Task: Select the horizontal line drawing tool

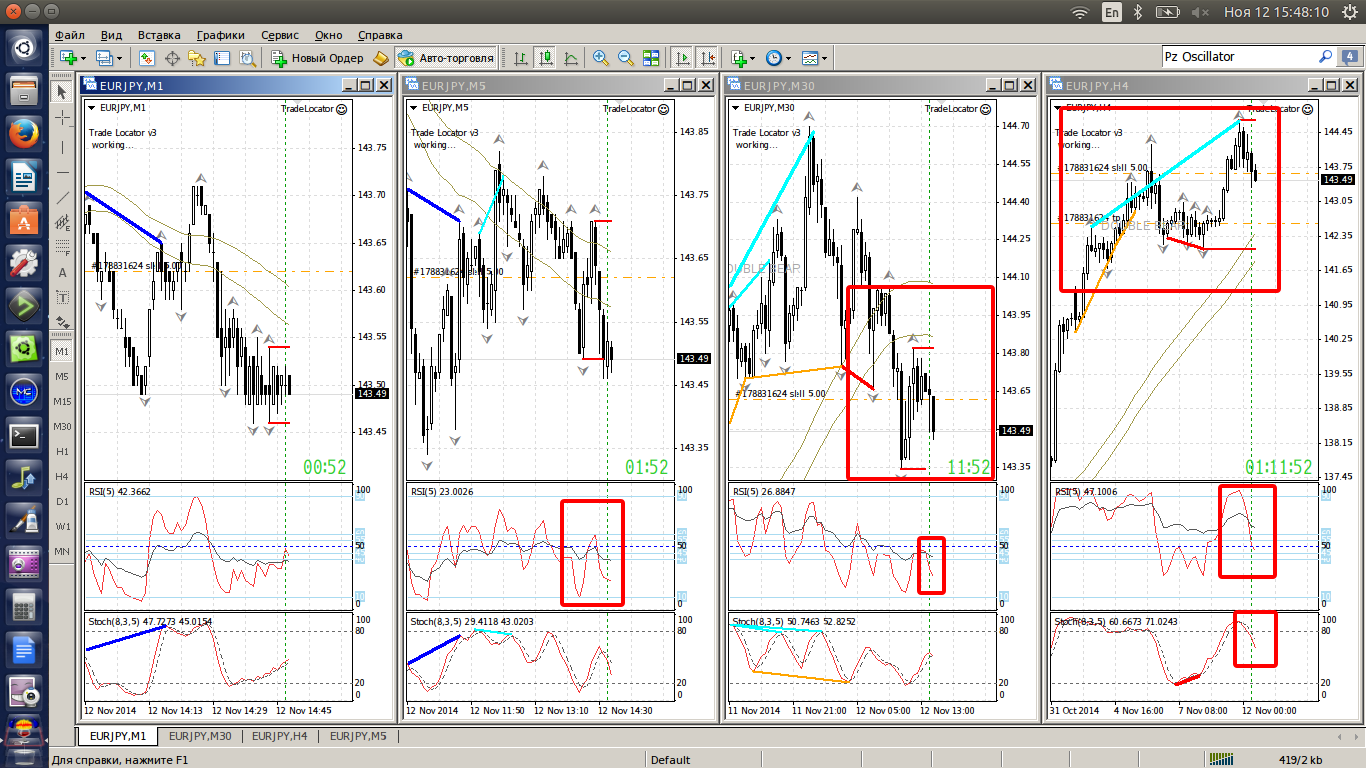Action: 62,170
